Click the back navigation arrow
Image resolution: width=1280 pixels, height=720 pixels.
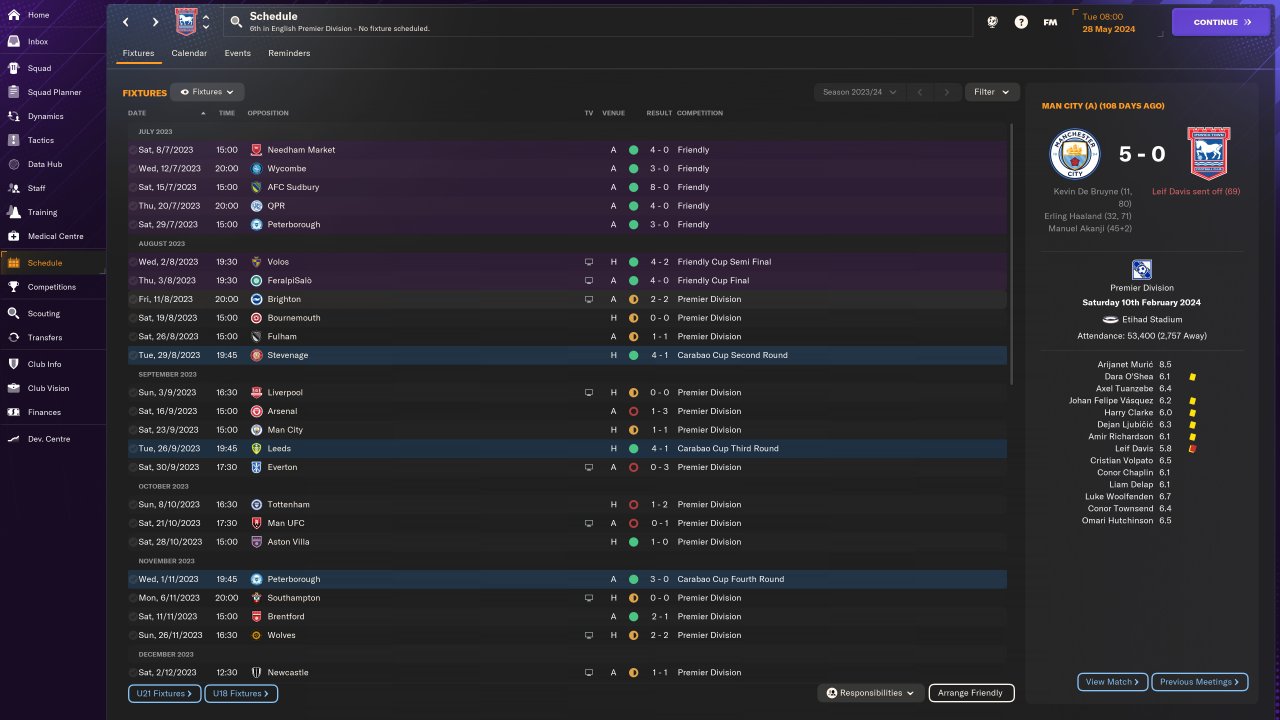tap(126, 22)
